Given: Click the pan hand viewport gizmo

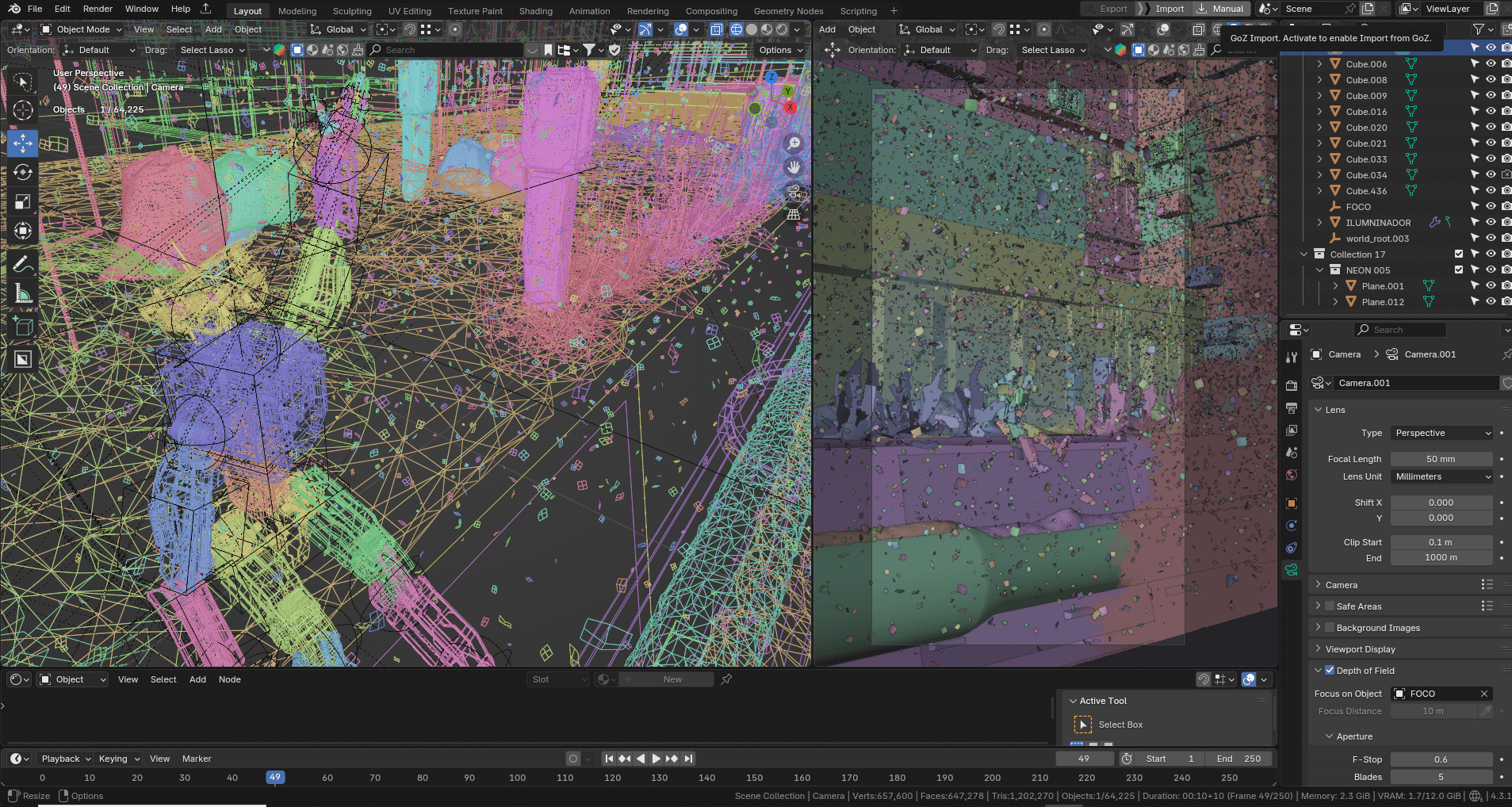Looking at the screenshot, I should click(794, 167).
